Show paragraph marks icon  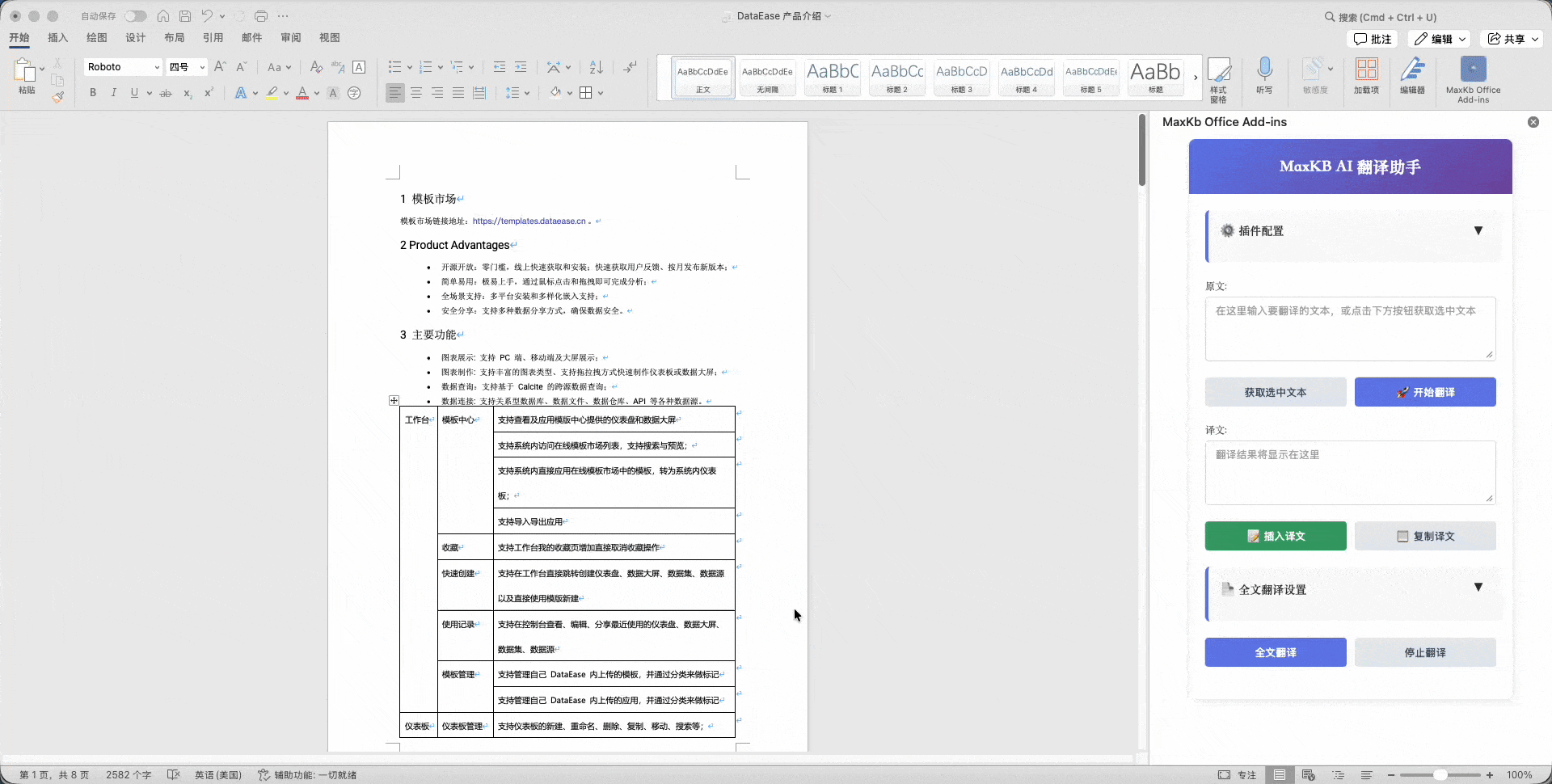[x=630, y=67]
